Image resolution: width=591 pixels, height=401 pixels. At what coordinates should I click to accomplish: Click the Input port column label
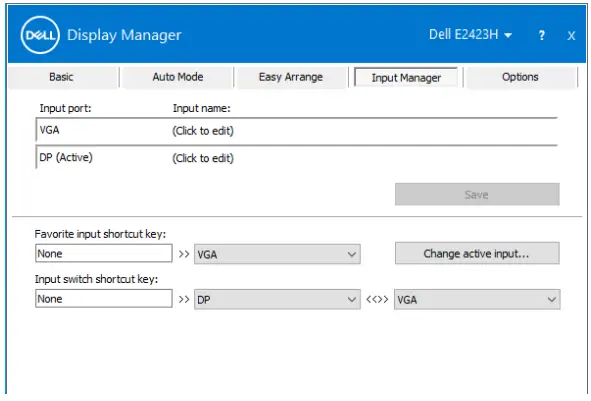(x=65, y=109)
